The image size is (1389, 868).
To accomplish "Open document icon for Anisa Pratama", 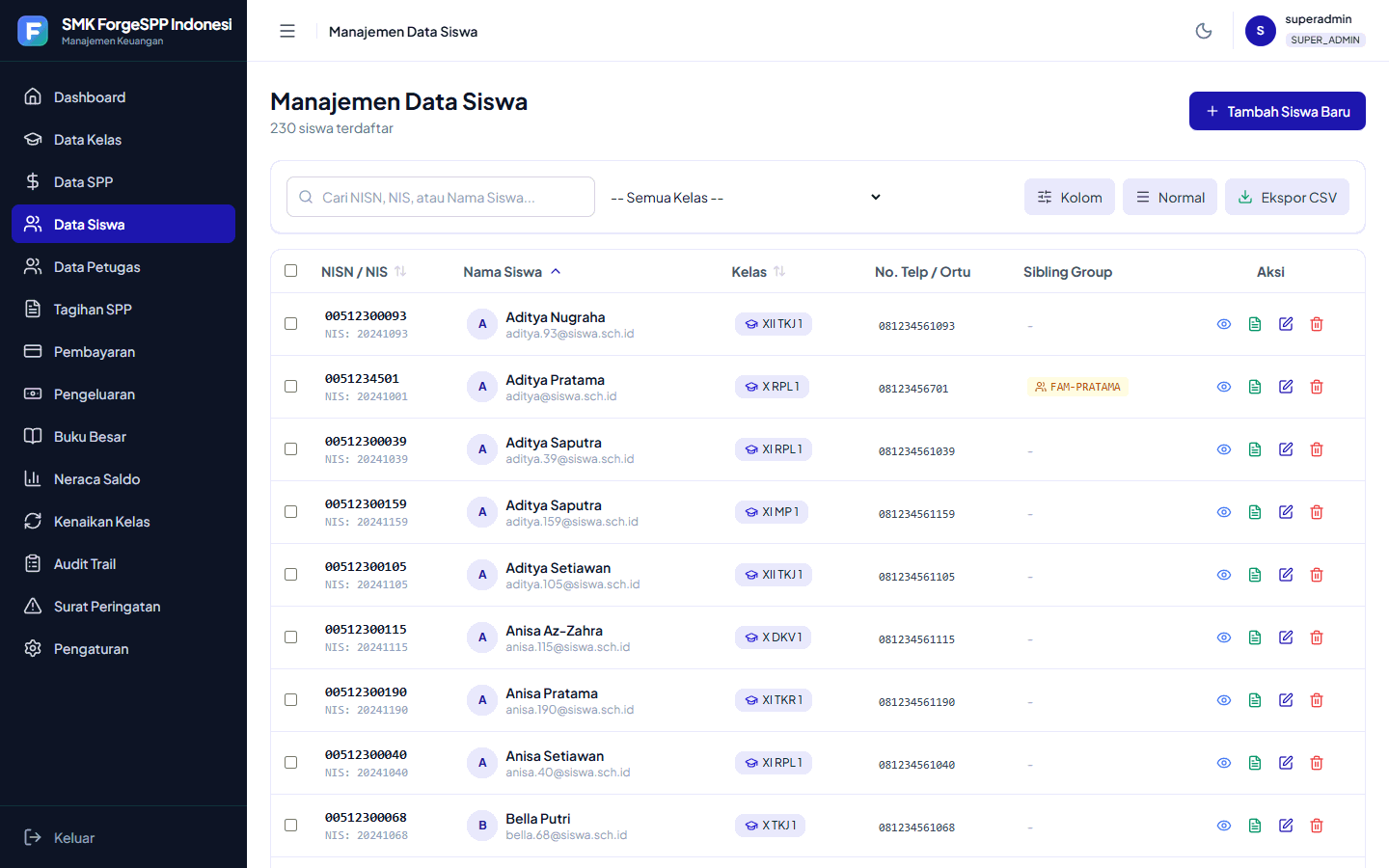I will click(1255, 700).
